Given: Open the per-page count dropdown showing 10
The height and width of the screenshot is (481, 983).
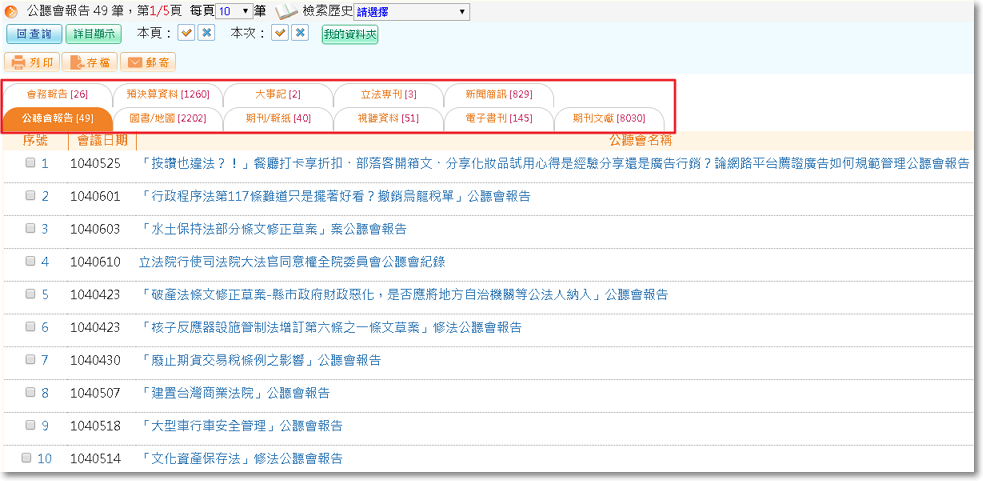Looking at the screenshot, I should pyautogui.click(x=234, y=11).
